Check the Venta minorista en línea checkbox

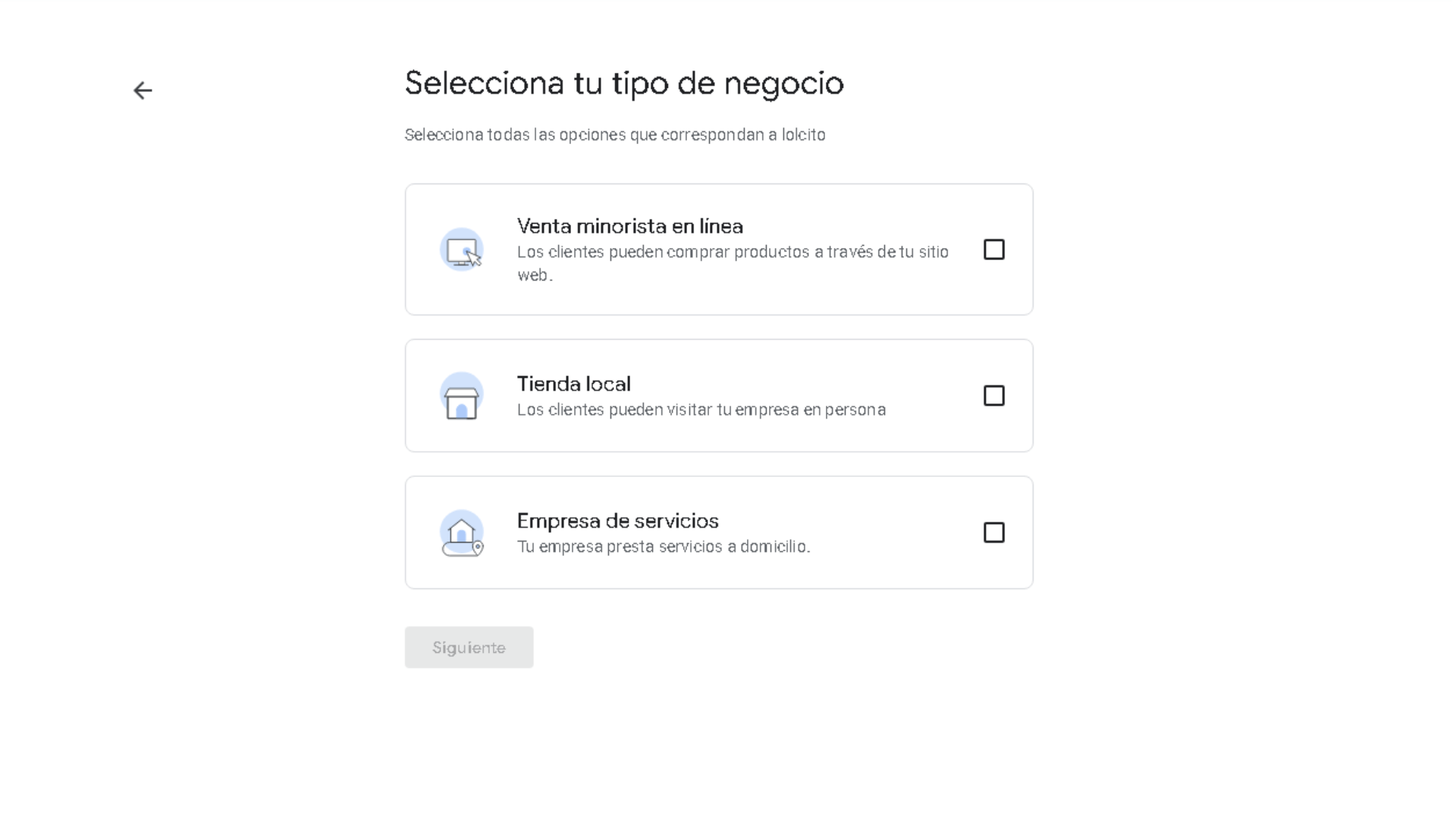click(993, 249)
